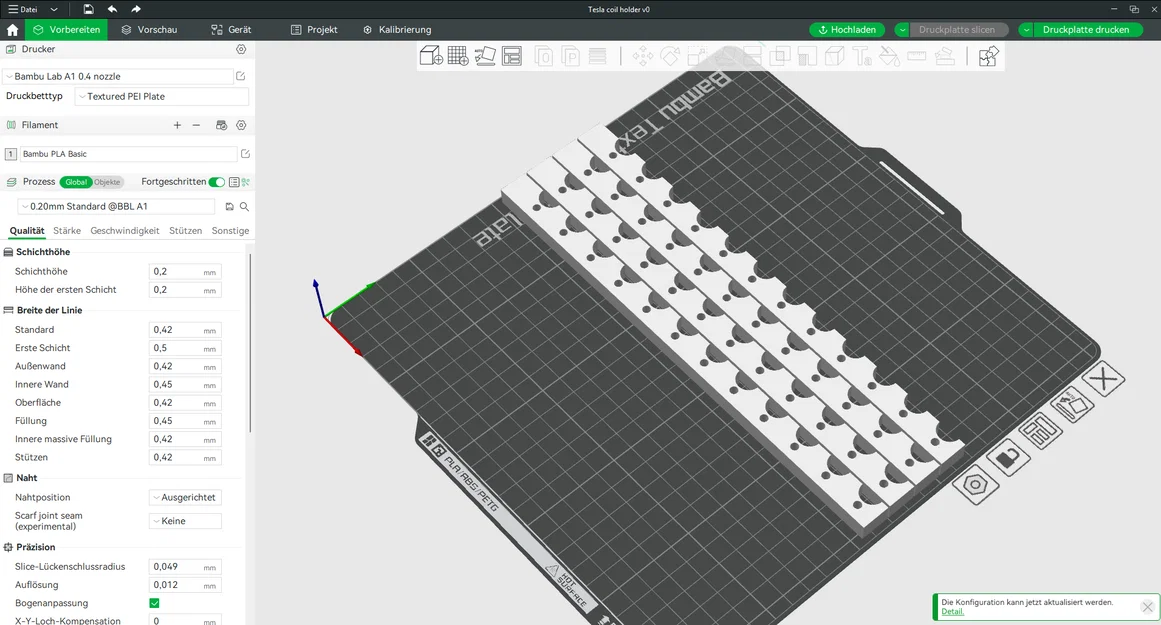Click the Schichthöhe value field
Screen dimensions: 1161x625
click(185, 272)
